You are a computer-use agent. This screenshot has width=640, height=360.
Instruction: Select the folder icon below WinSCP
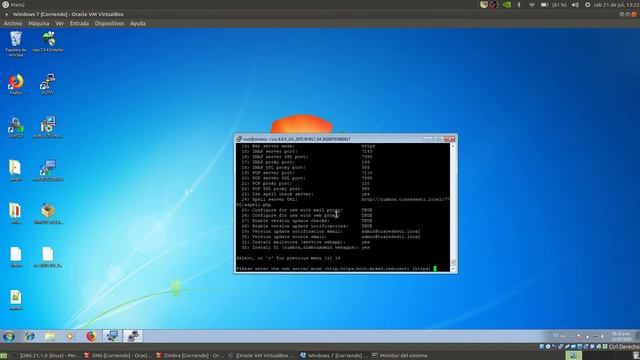click(16, 171)
